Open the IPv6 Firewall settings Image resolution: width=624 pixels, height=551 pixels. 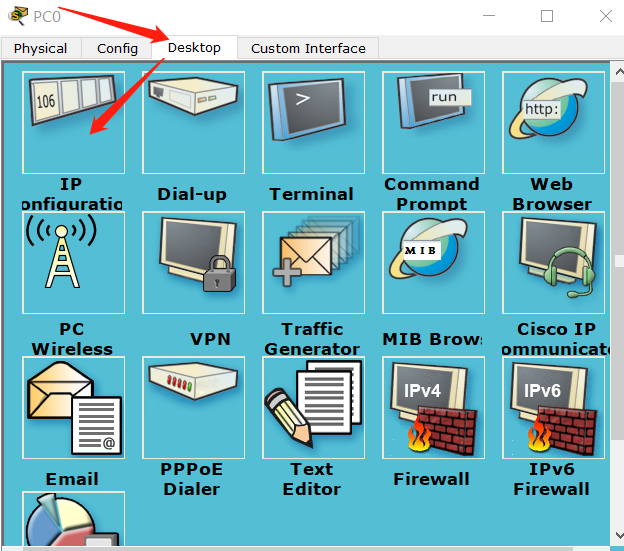[x=554, y=408]
